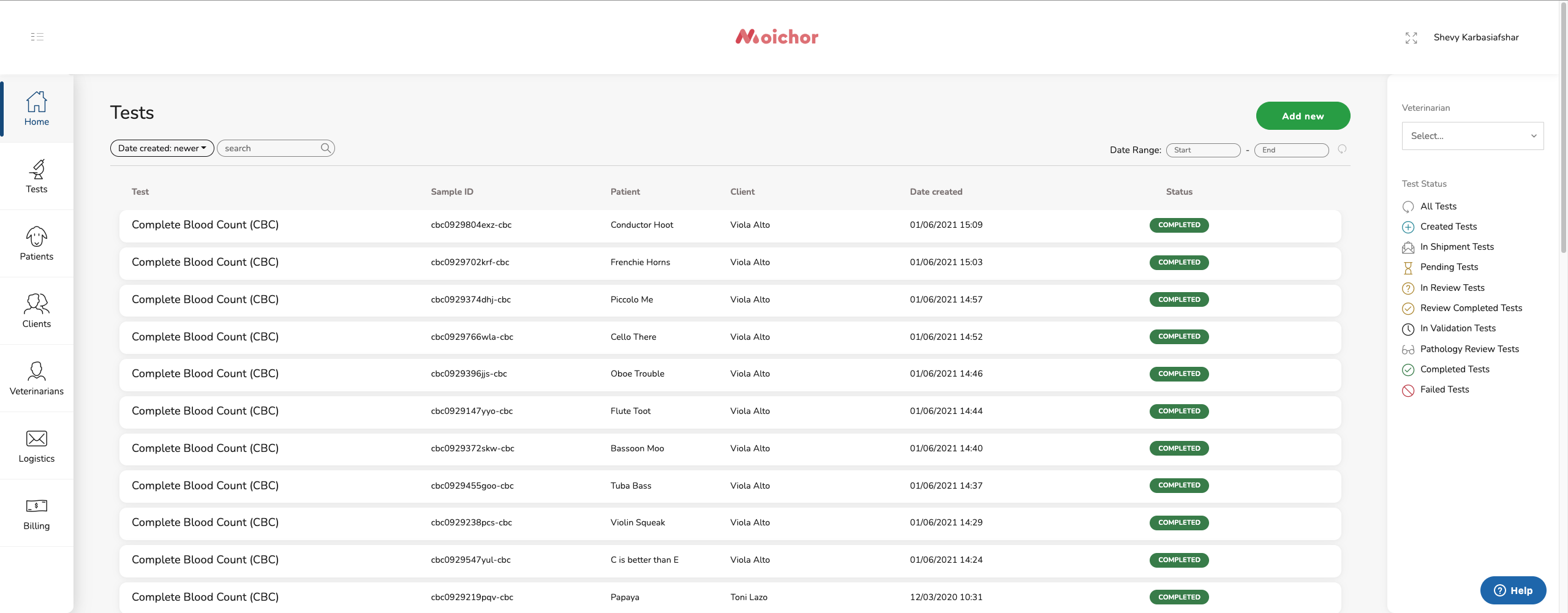Filter by Failed Tests label
This screenshot has height=613, width=1568.
pos(1444,389)
